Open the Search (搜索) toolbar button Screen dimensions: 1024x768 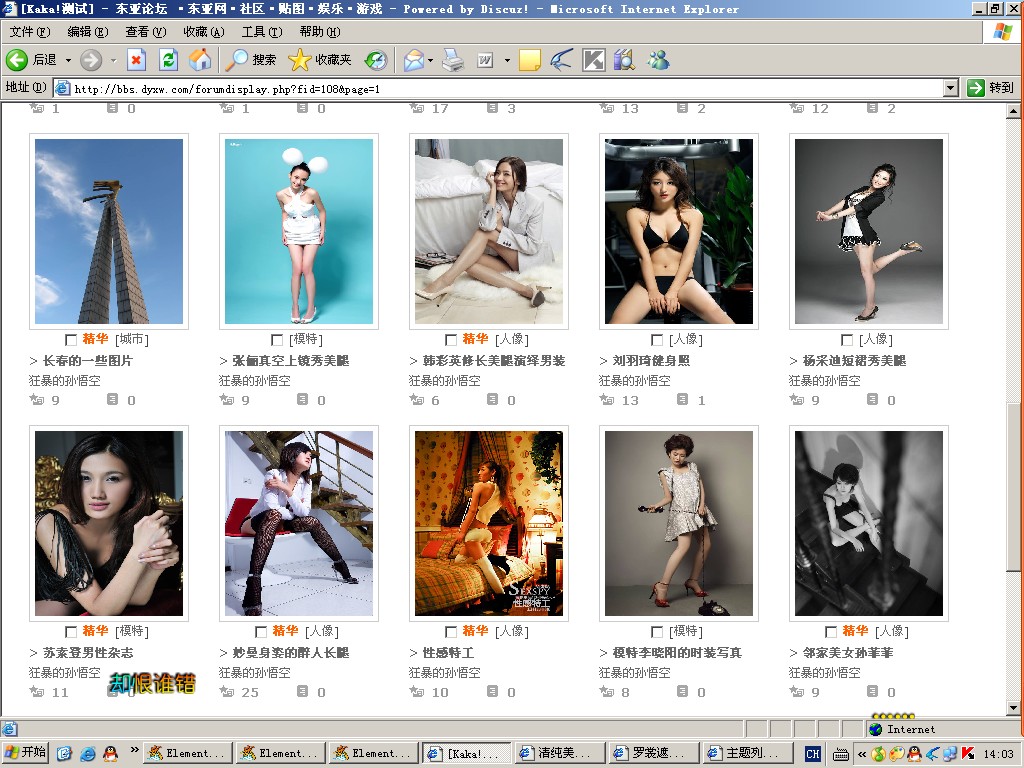coord(251,60)
